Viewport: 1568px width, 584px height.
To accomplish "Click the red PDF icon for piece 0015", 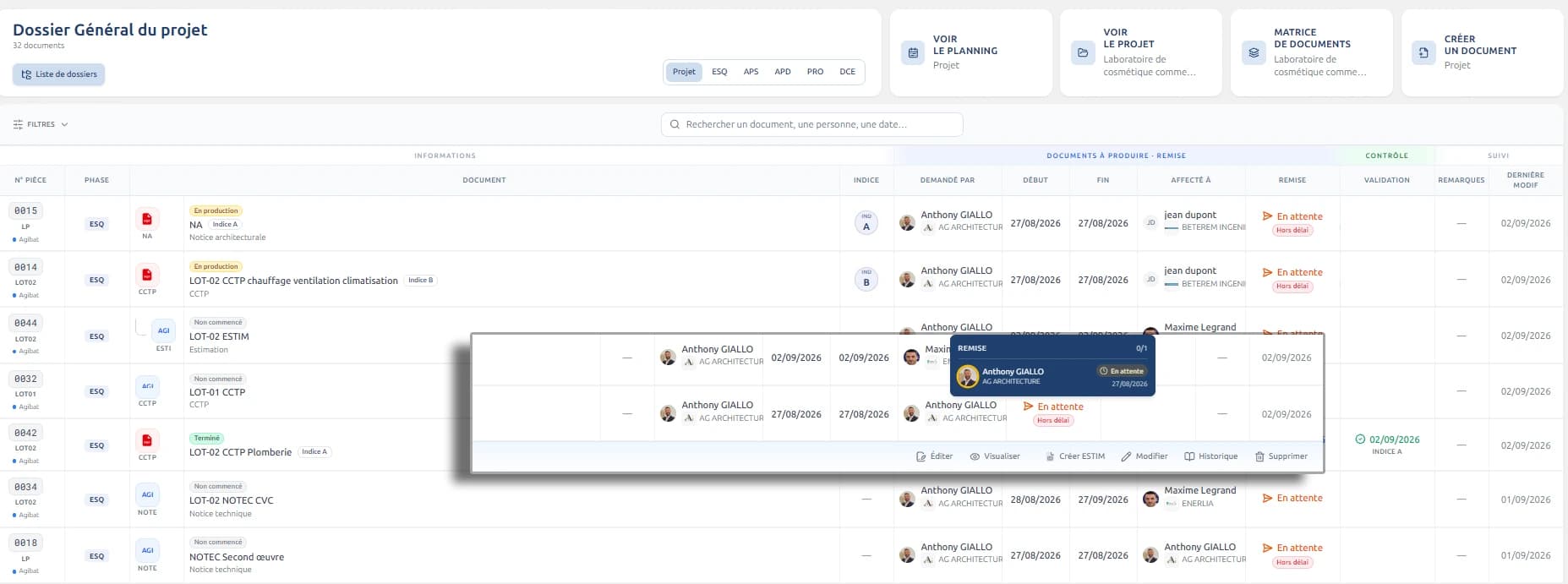I will pos(147,219).
